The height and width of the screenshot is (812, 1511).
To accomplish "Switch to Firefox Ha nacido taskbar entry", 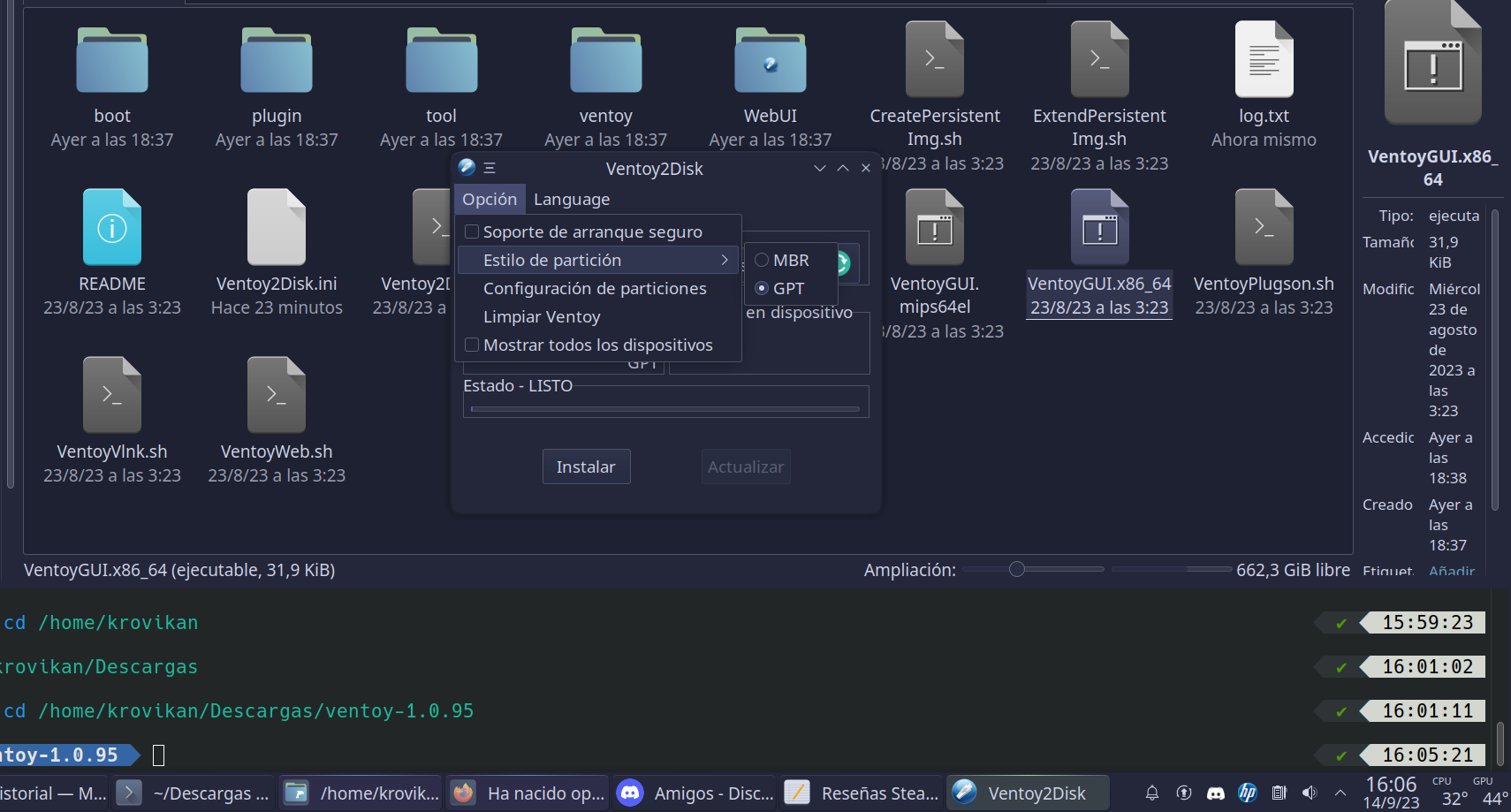I will pyautogui.click(x=528, y=793).
